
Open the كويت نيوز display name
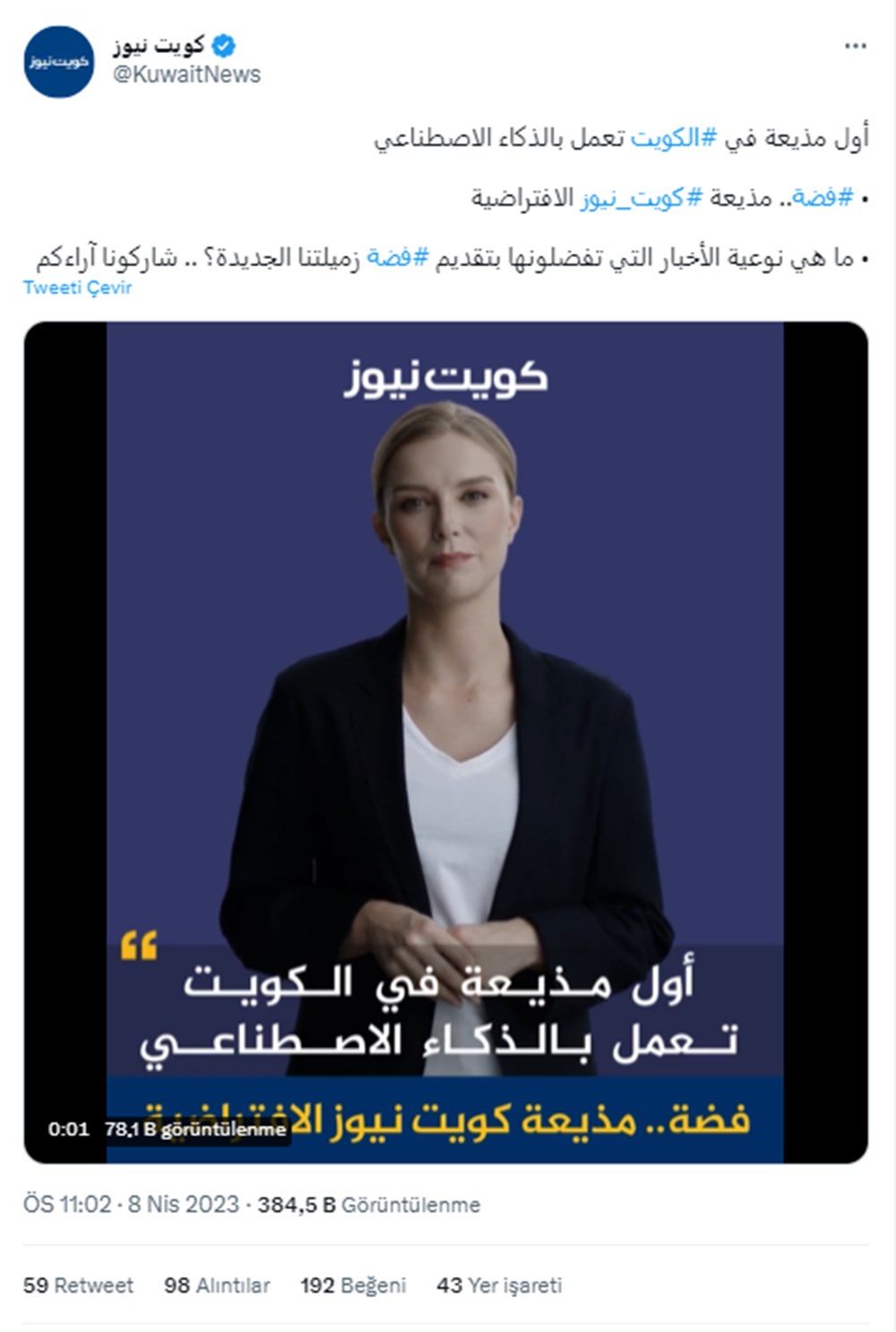pyautogui.click(x=159, y=45)
